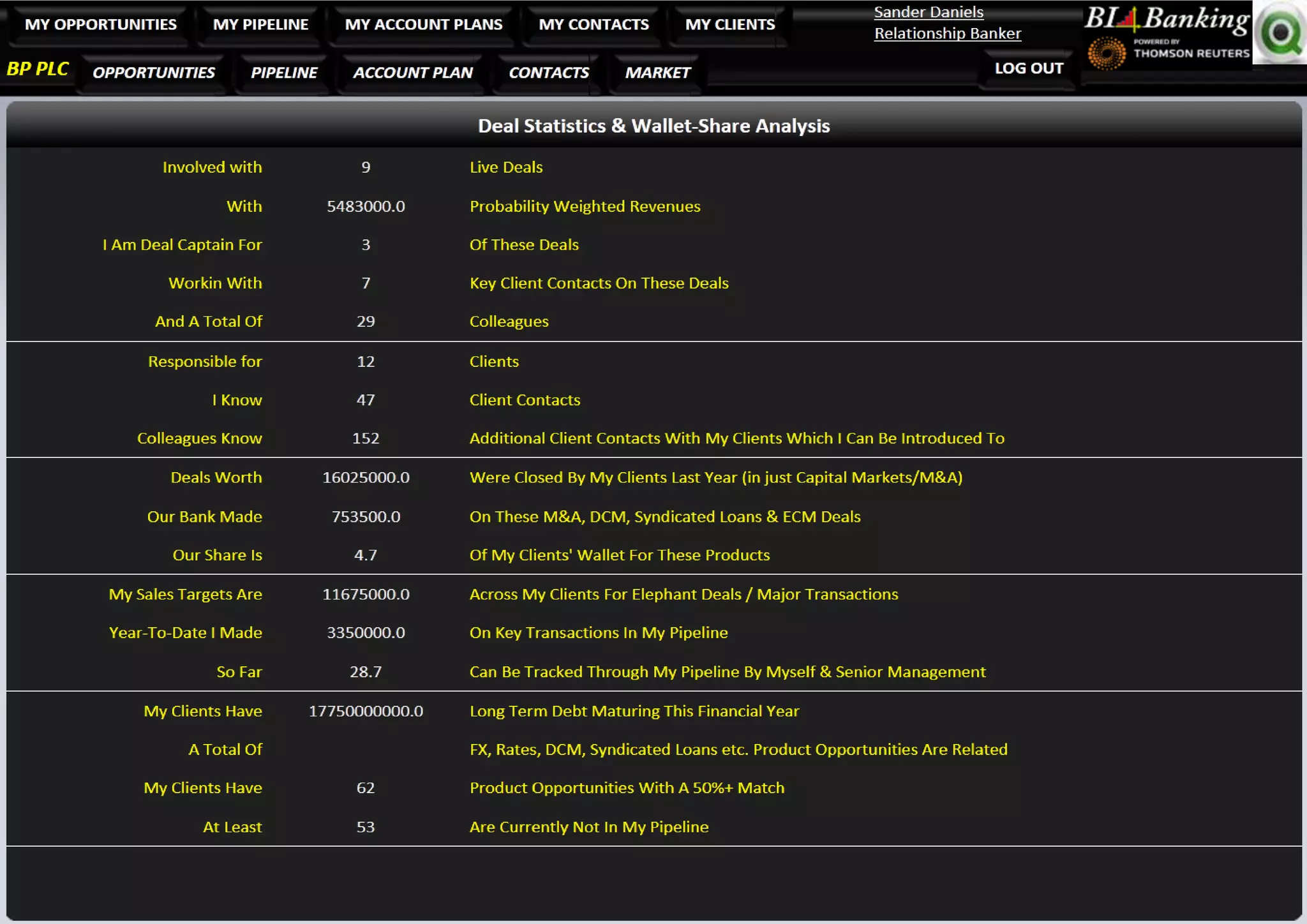
Task: Open BP PLC Opportunities sub-tab
Action: coord(154,73)
